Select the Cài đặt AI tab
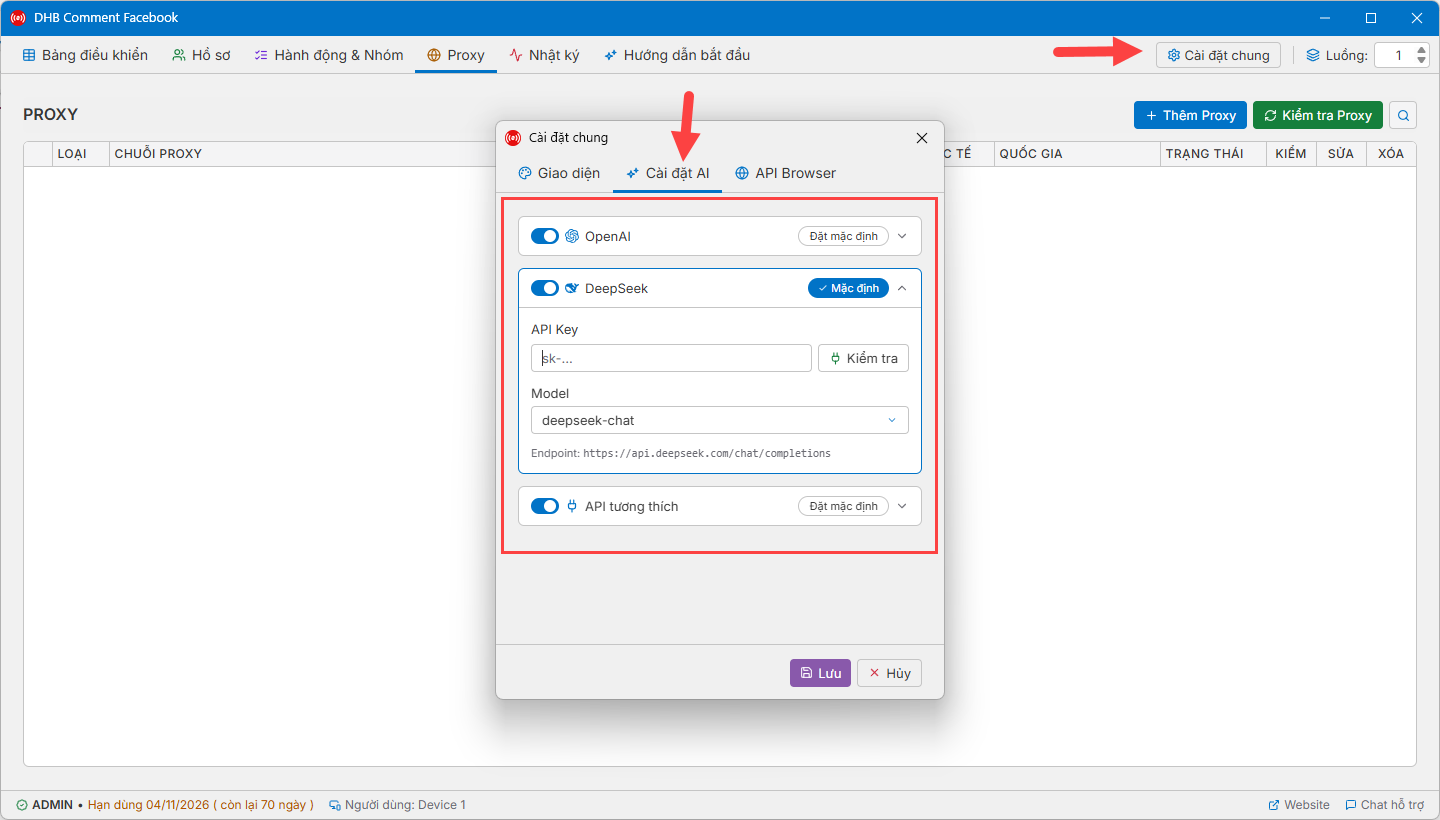 coord(667,173)
